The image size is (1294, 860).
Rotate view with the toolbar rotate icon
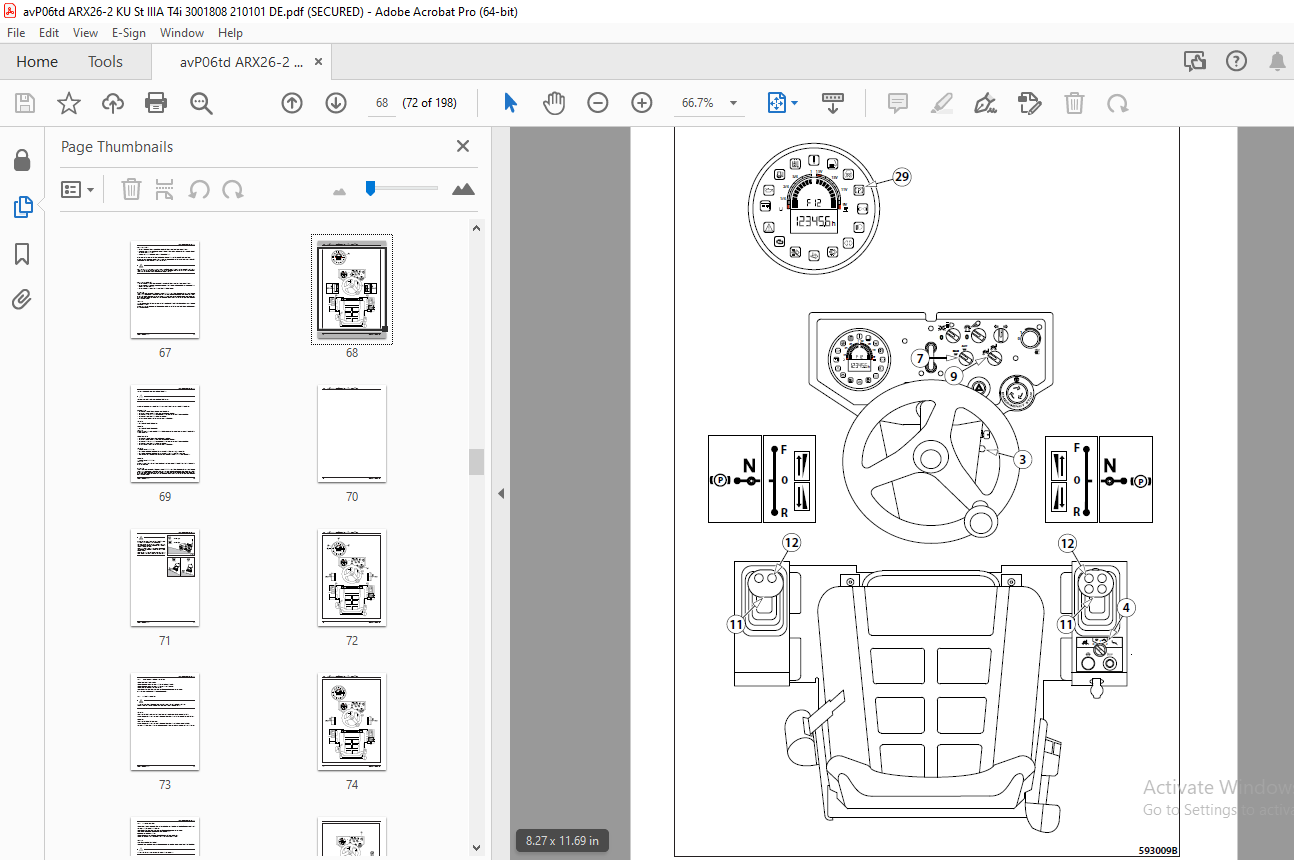pos(1118,103)
